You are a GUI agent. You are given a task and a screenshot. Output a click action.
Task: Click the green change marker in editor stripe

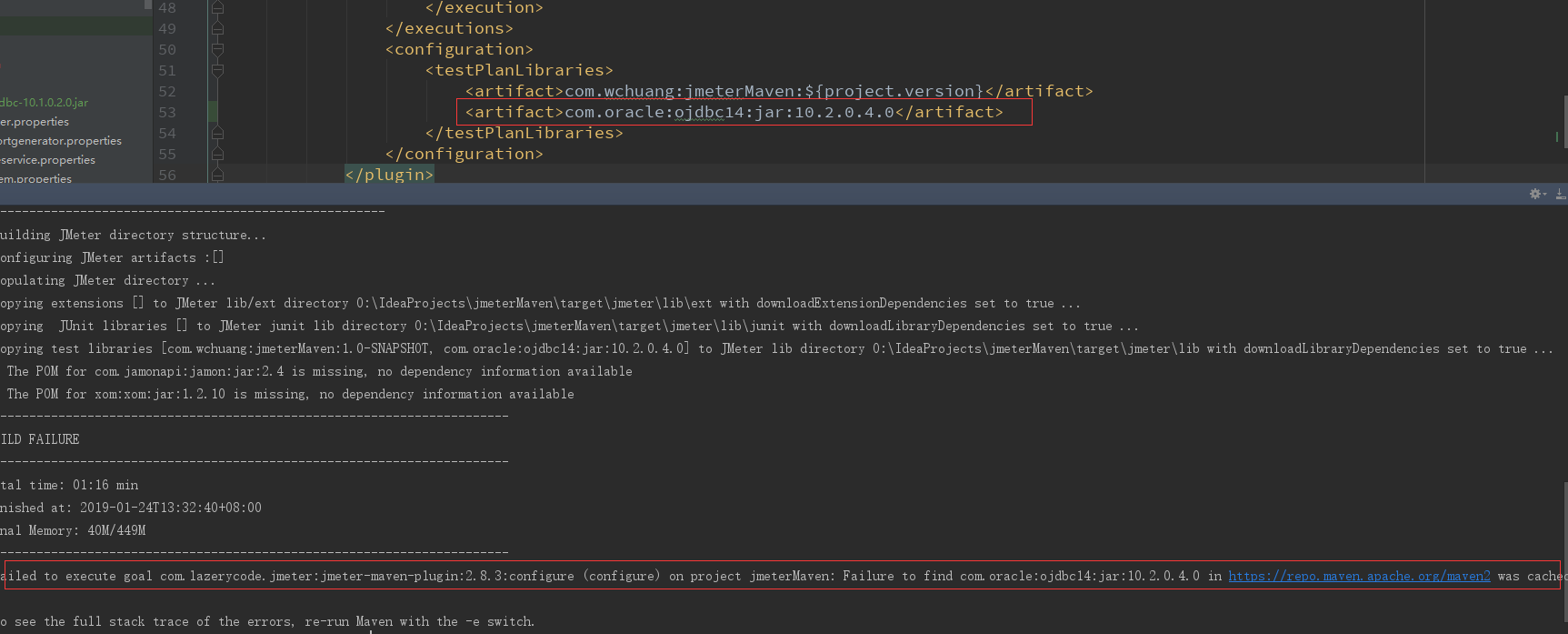click(x=1557, y=137)
